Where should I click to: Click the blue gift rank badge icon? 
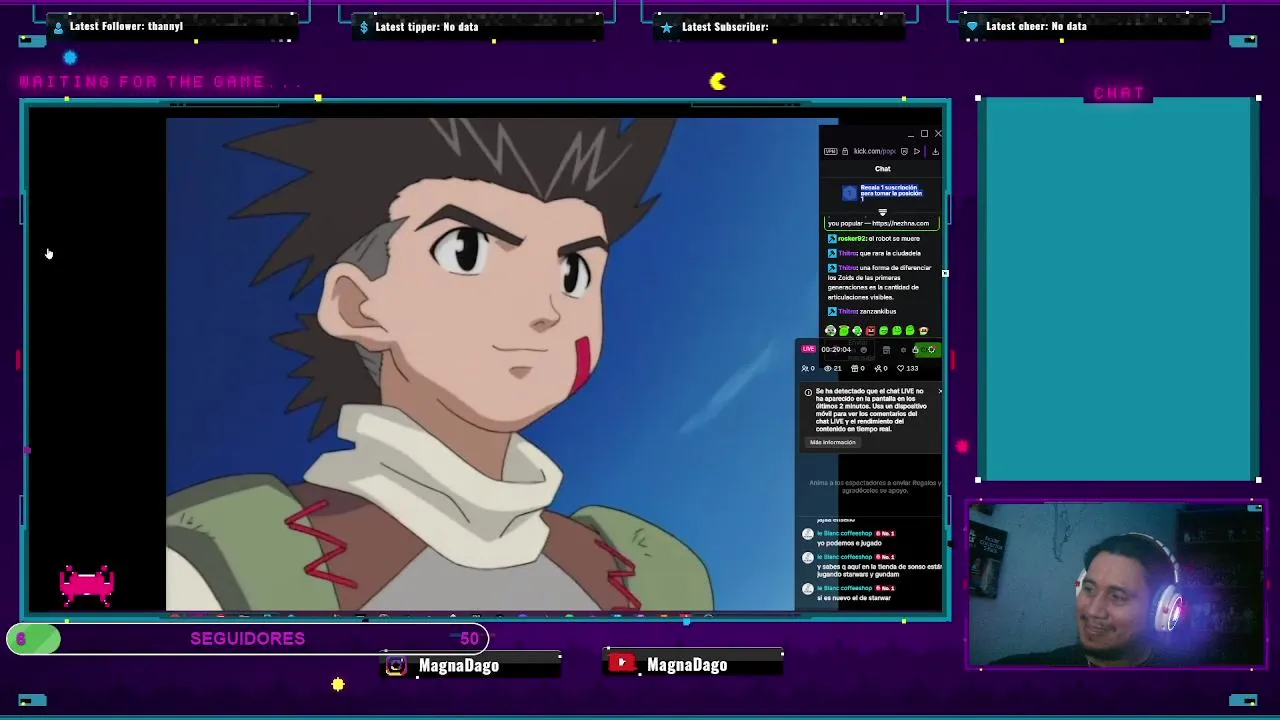pyautogui.click(x=849, y=193)
